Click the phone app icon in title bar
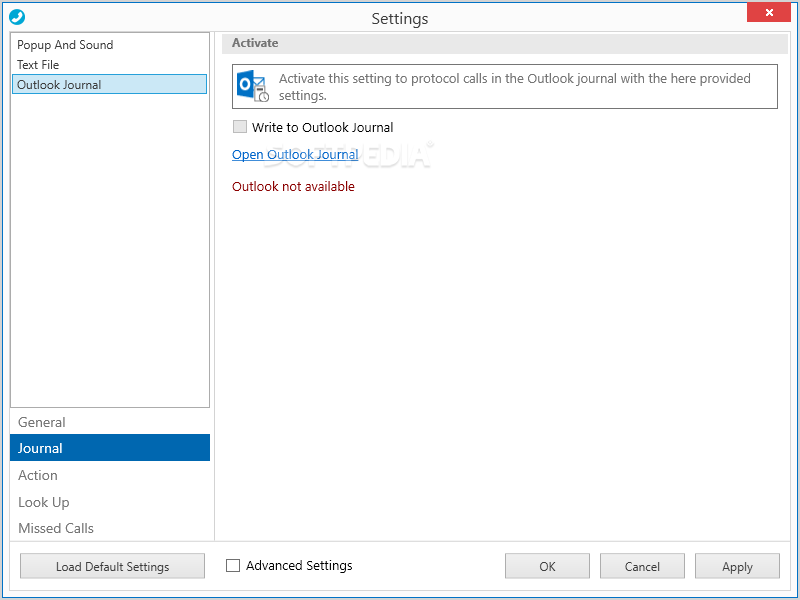 (17, 17)
